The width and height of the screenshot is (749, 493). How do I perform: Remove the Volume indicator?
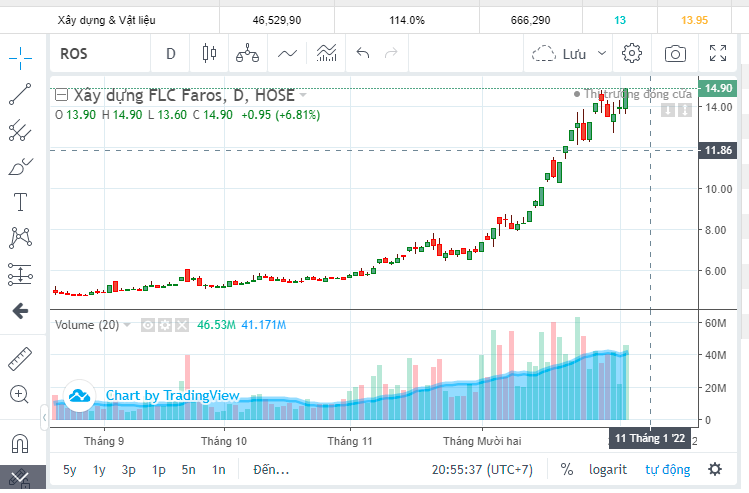coord(182,325)
